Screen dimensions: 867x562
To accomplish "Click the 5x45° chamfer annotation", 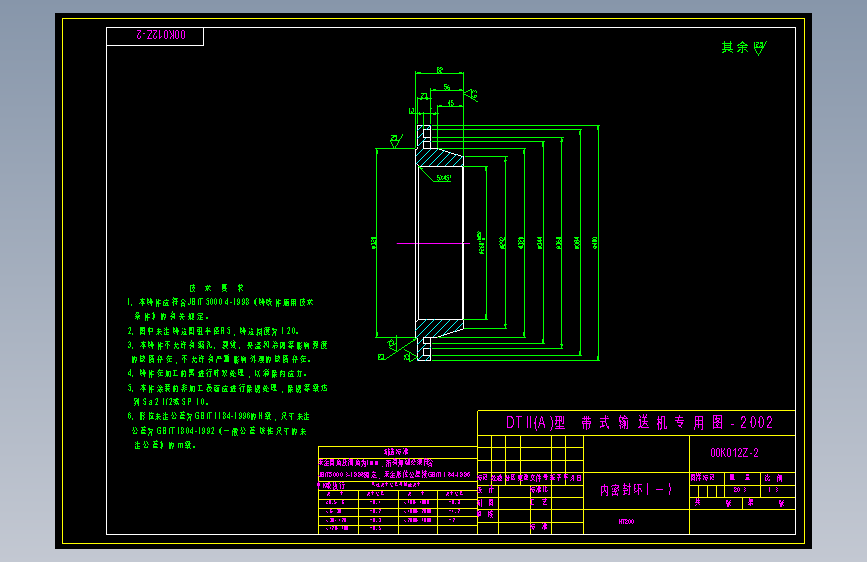I will tap(443, 178).
